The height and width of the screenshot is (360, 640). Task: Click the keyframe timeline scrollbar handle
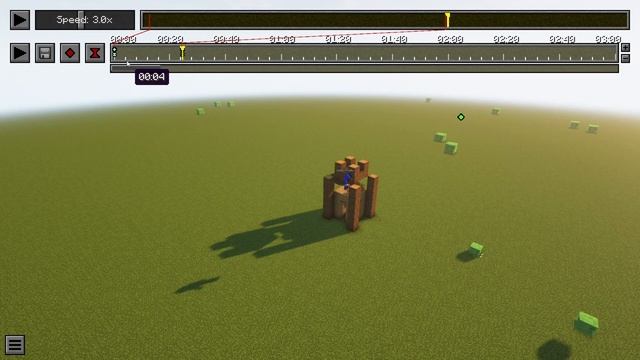(x=136, y=68)
